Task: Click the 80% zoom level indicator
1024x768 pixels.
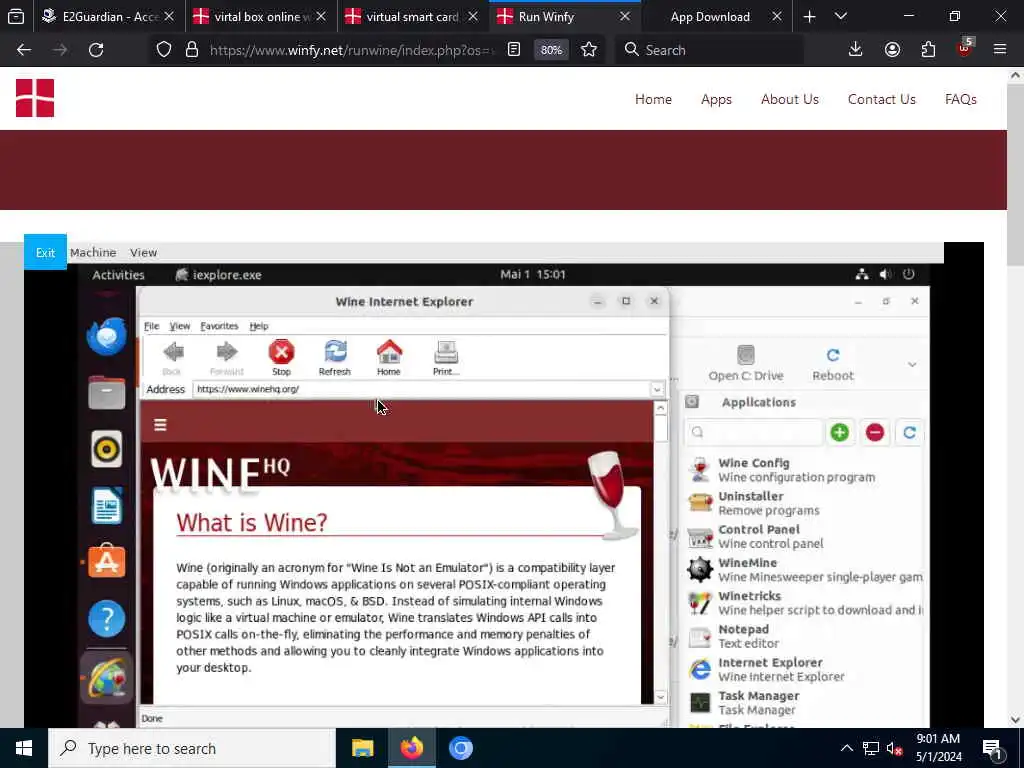Action: (551, 50)
